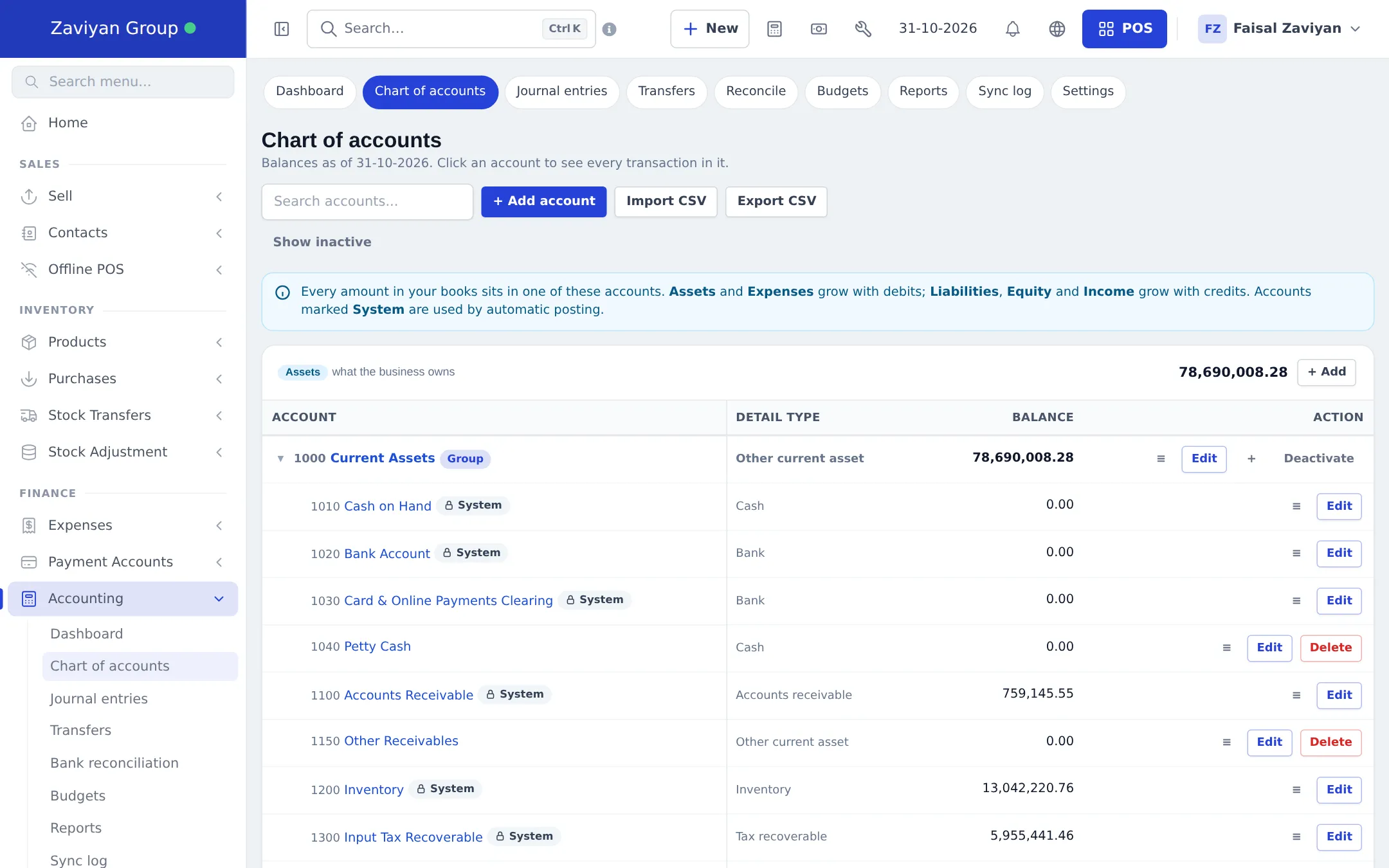Viewport: 1389px width, 868px height.
Task: Open Bank reconciliation in sidebar
Action: tap(114, 763)
